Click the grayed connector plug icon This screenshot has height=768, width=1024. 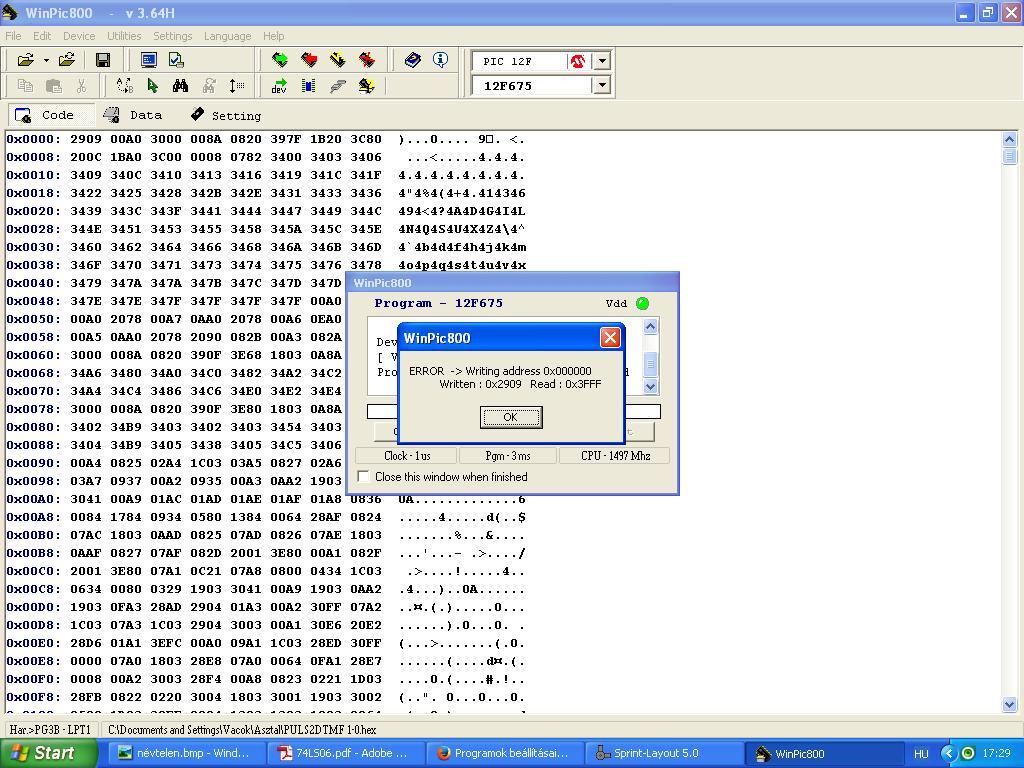[x=338, y=86]
